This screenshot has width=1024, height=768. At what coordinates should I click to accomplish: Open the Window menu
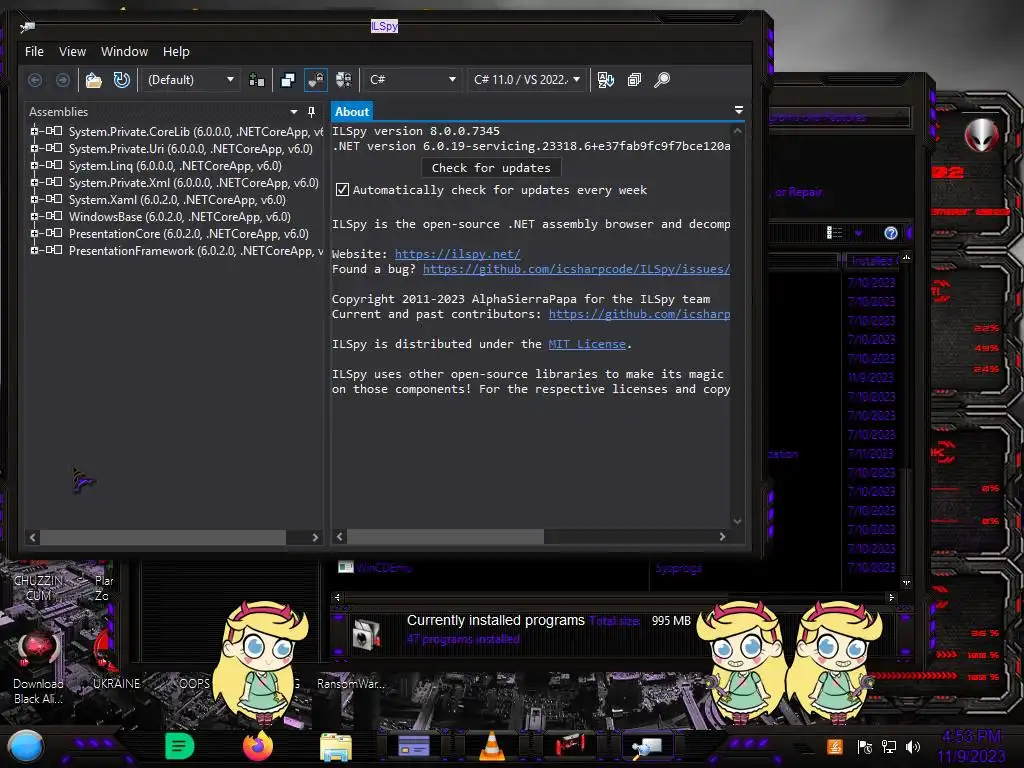point(124,52)
